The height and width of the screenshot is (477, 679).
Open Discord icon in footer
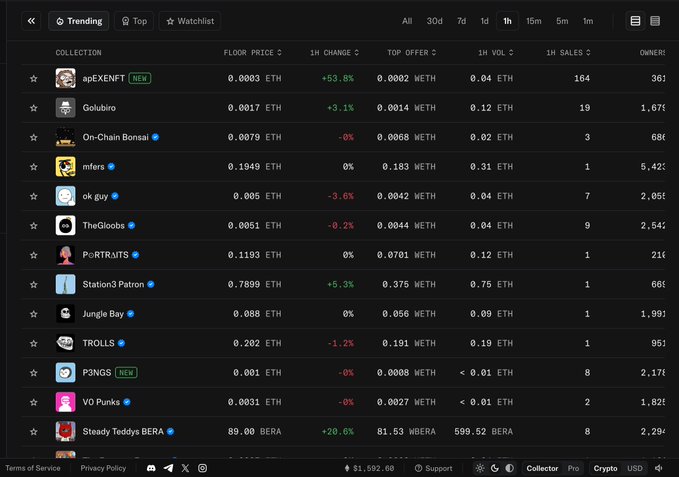151,468
